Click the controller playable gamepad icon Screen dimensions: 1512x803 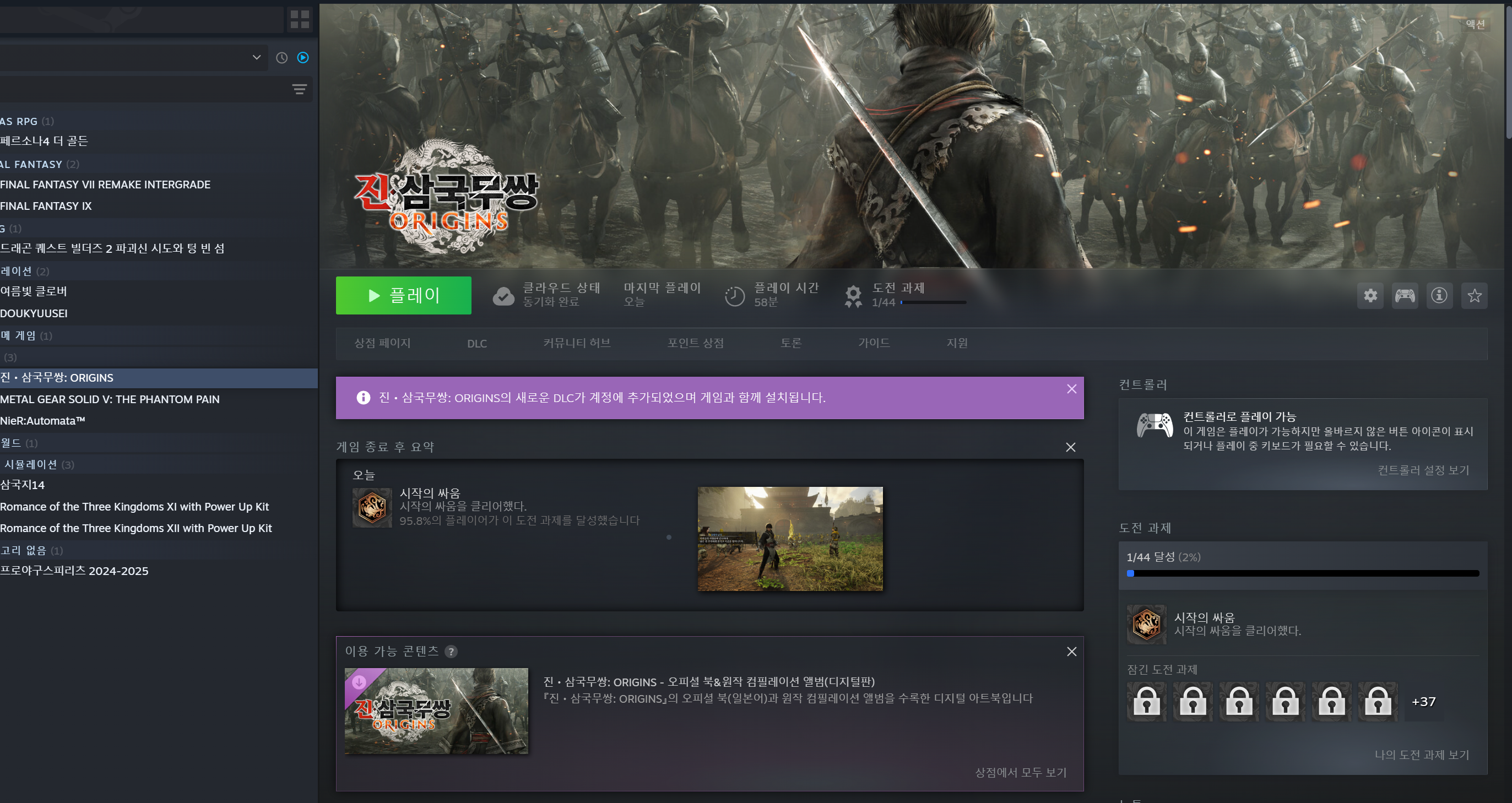(1155, 426)
